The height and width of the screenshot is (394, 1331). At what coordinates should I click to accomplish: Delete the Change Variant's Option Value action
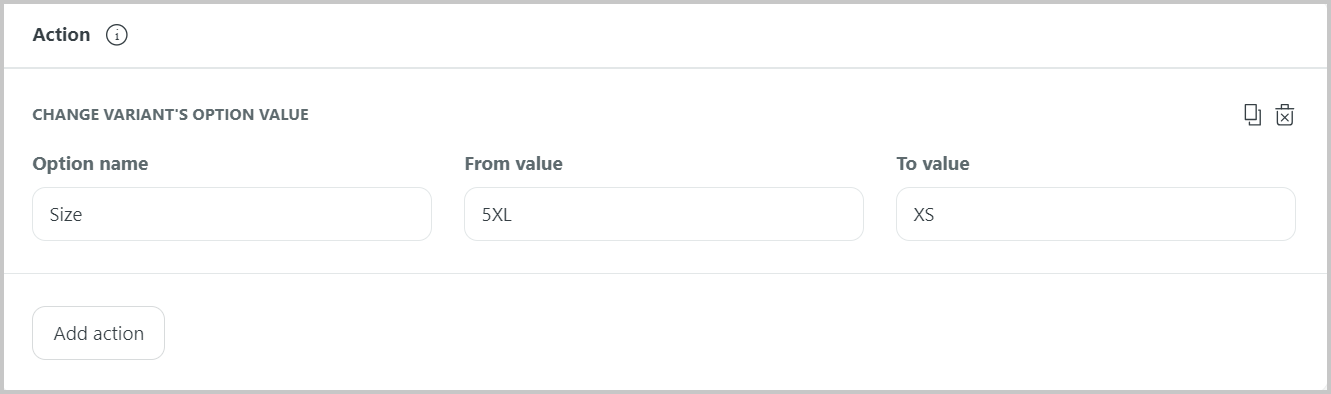[1285, 115]
